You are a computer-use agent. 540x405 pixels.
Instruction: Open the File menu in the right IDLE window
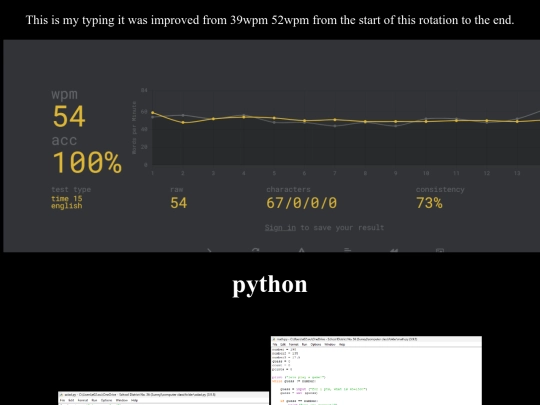275,344
